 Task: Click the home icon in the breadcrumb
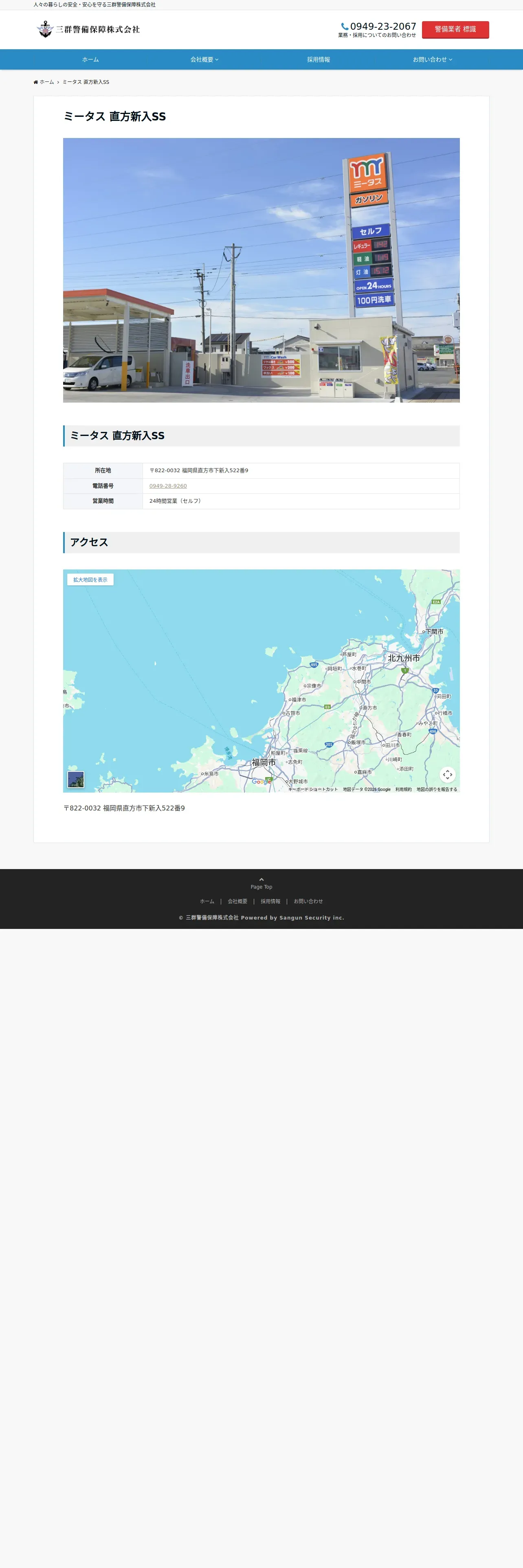click(x=36, y=82)
